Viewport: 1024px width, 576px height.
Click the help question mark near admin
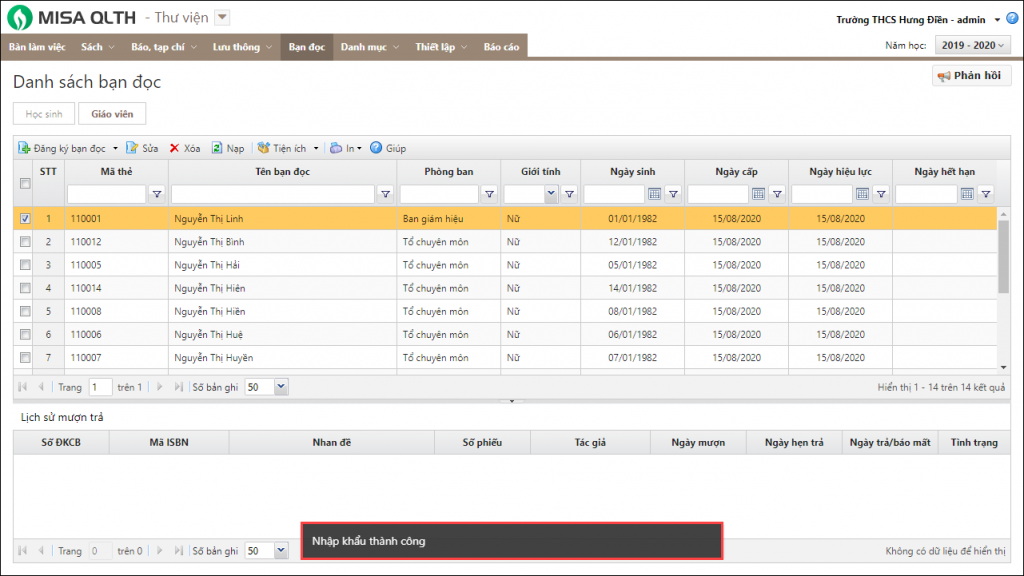pyautogui.click(x=1010, y=20)
